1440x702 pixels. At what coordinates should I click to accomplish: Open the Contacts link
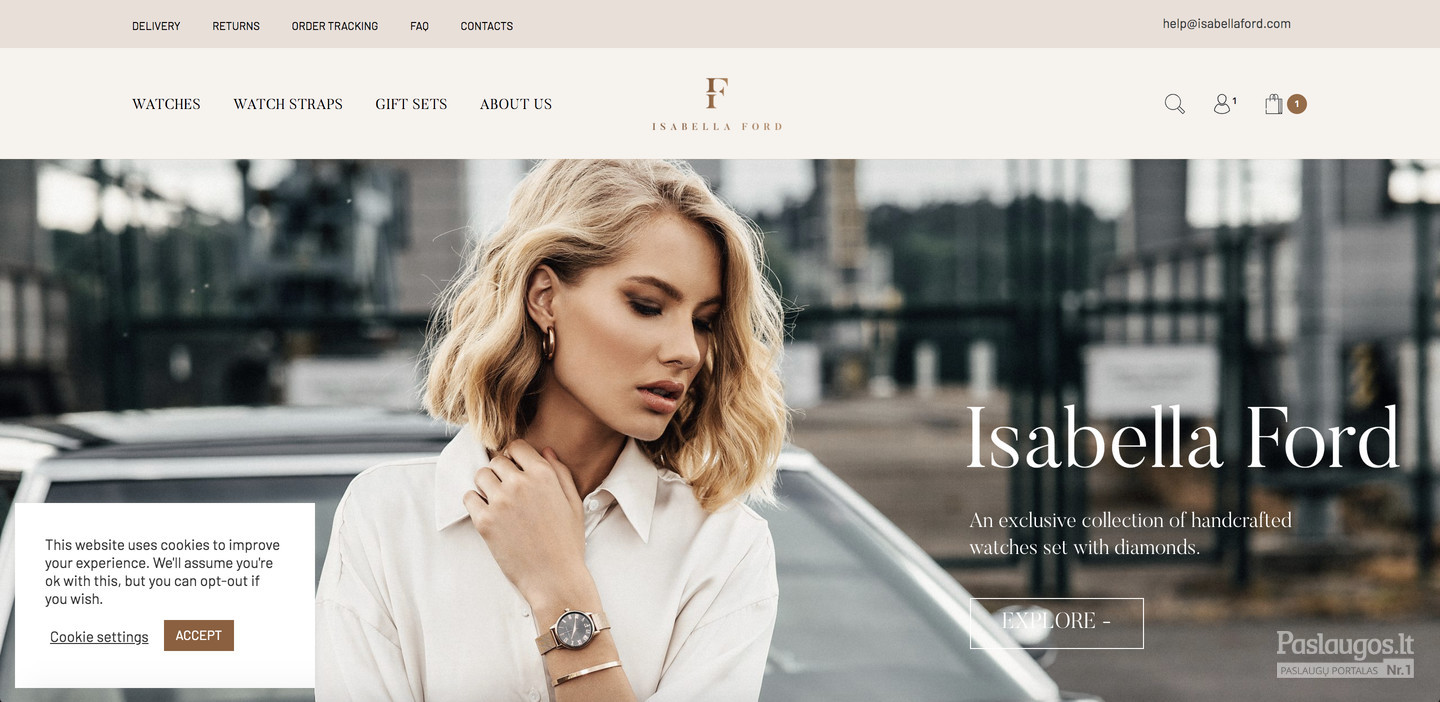click(487, 26)
